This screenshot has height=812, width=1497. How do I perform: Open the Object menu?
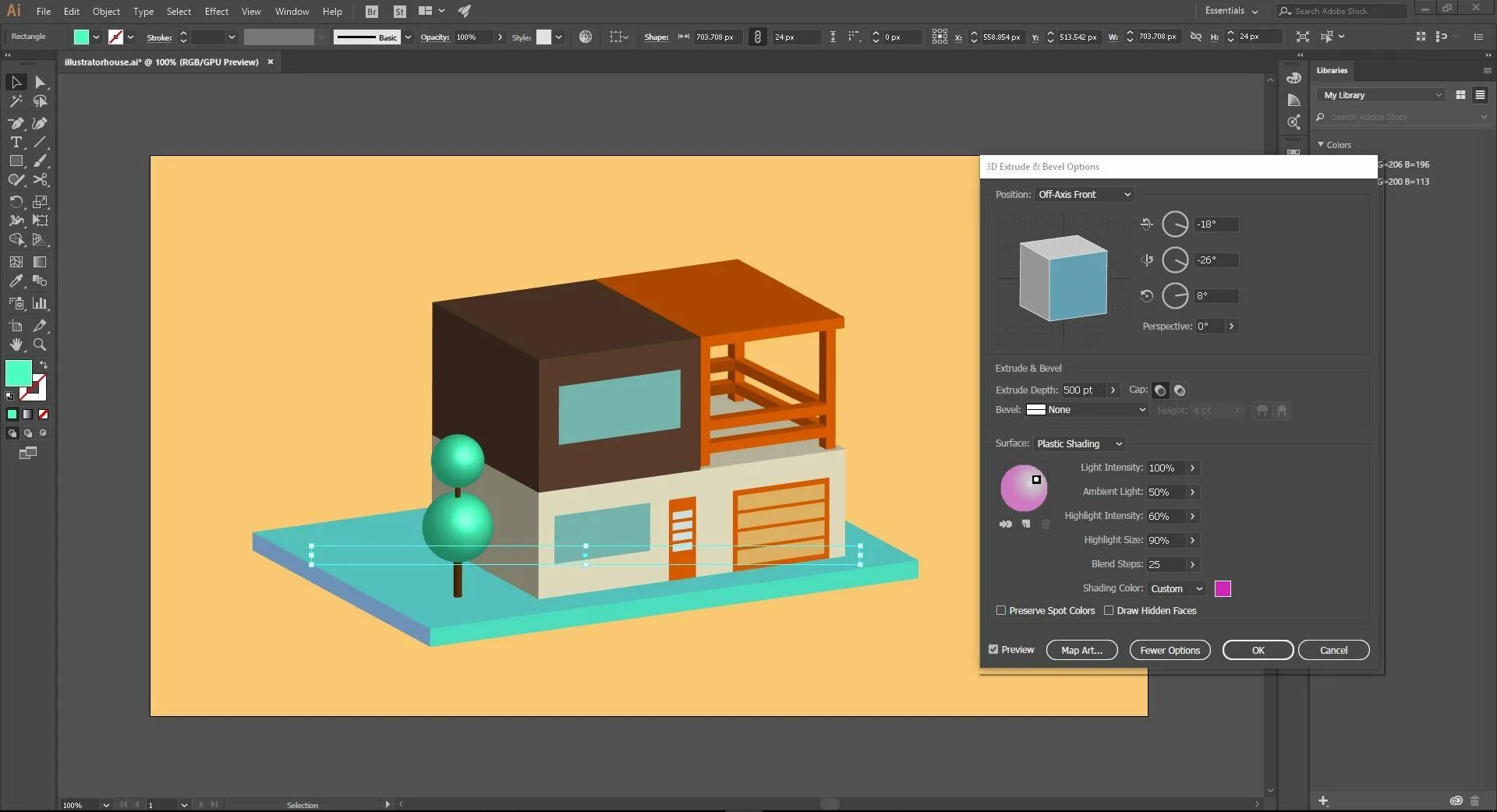coord(106,11)
